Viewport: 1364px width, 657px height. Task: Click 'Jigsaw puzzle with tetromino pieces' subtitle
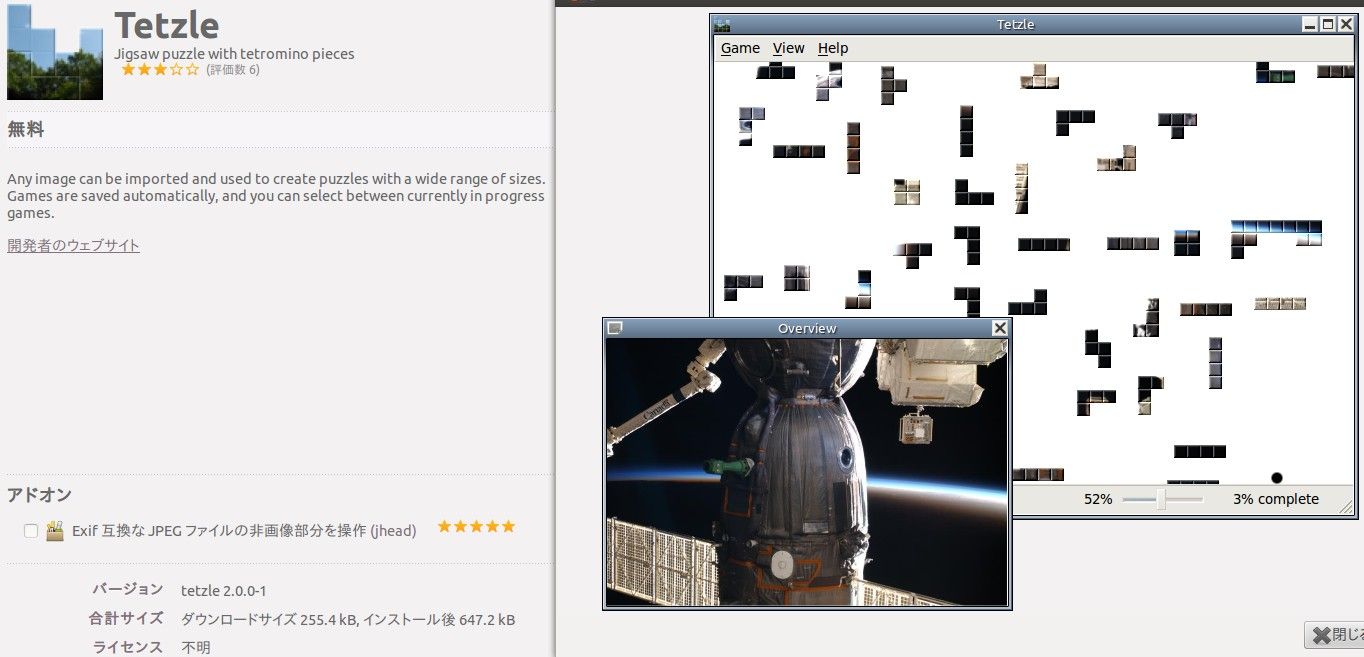[234, 54]
